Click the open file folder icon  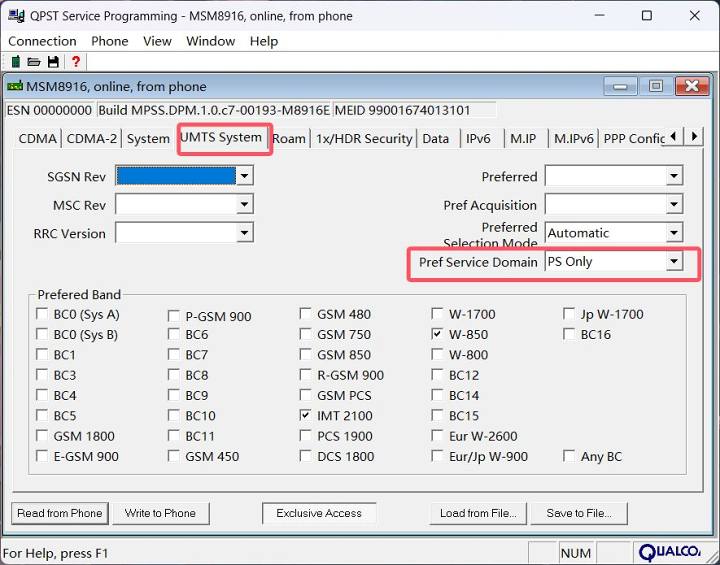34,62
